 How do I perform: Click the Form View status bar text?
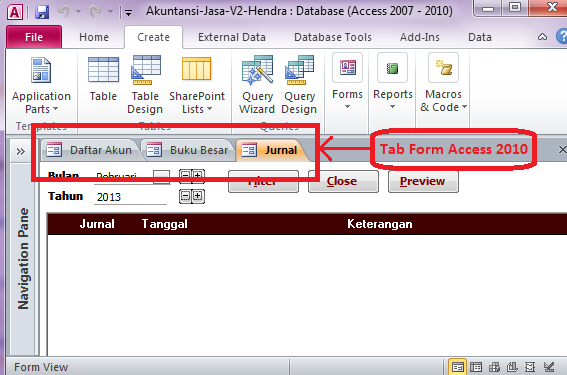pyautogui.click(x=41, y=367)
